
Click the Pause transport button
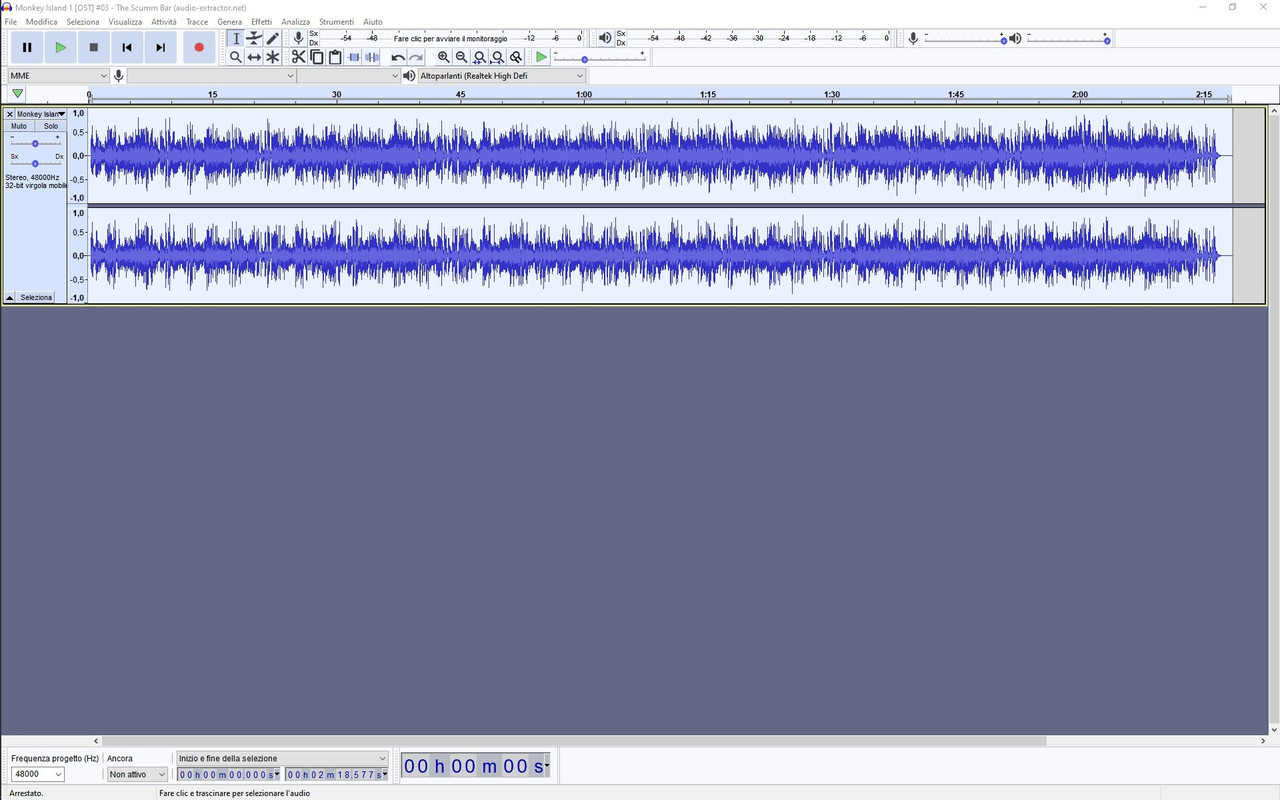coord(27,47)
